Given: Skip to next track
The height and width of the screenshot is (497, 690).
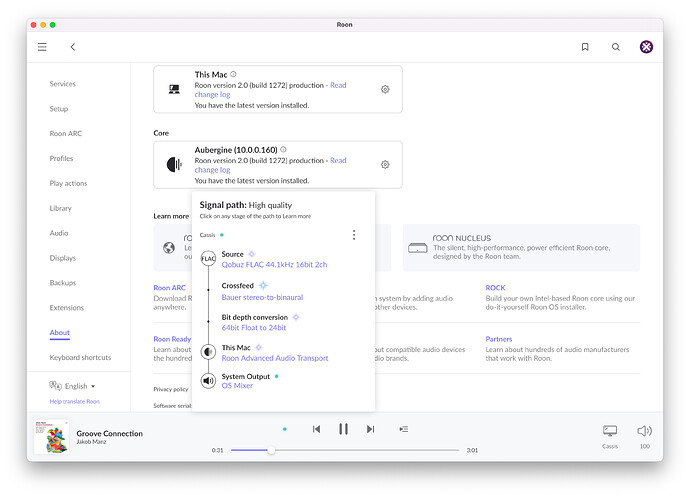Looking at the screenshot, I should pos(371,429).
